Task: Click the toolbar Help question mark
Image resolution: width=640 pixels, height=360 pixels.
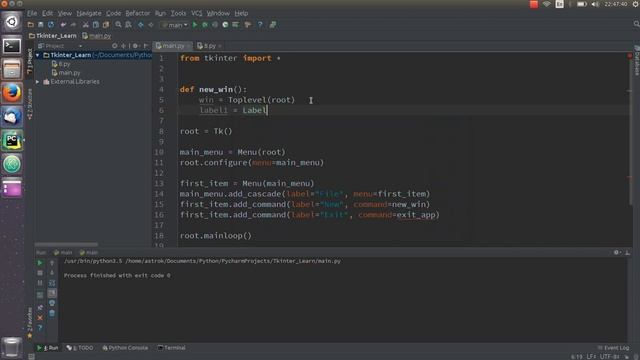Action: point(260,25)
